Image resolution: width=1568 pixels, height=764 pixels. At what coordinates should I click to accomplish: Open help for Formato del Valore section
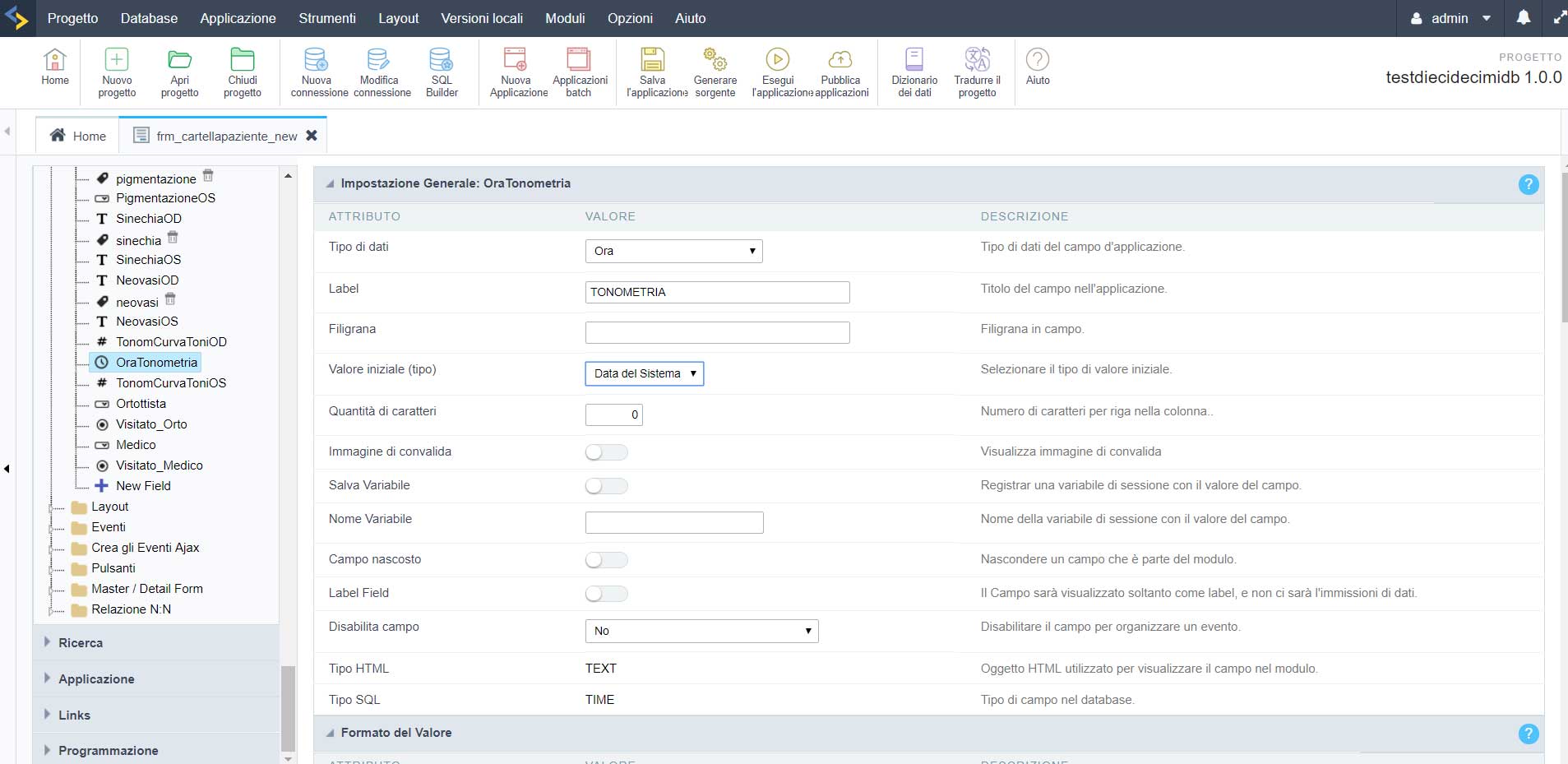pyautogui.click(x=1529, y=734)
